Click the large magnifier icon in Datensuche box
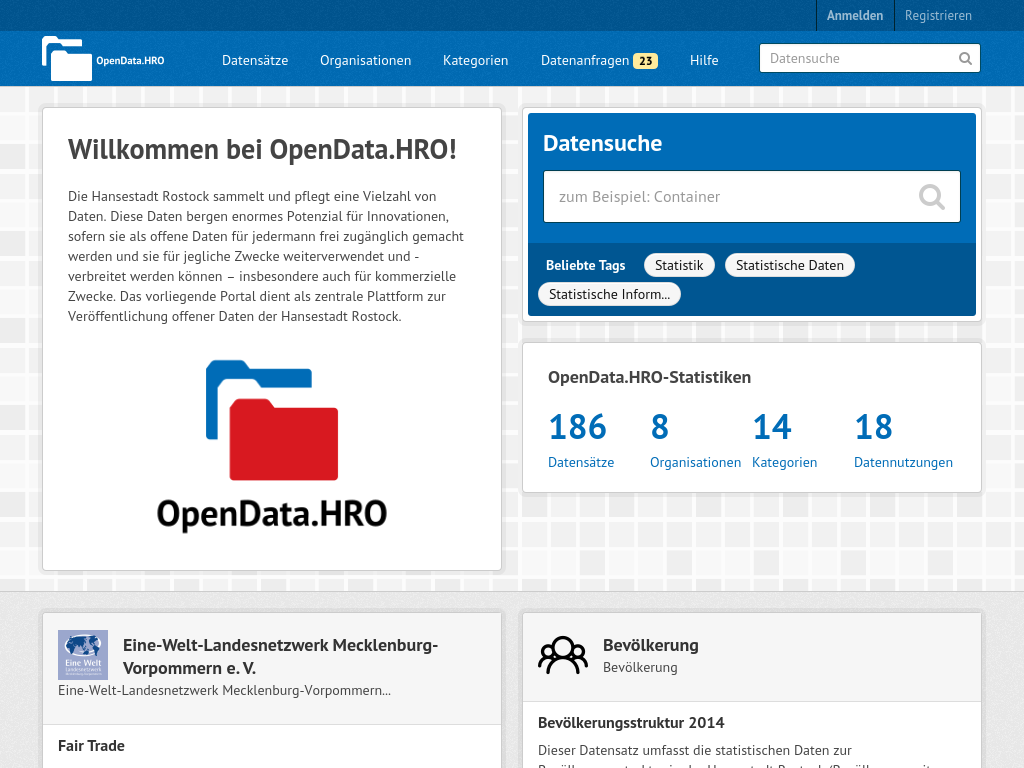Viewport: 1024px width, 768px height. tap(931, 197)
